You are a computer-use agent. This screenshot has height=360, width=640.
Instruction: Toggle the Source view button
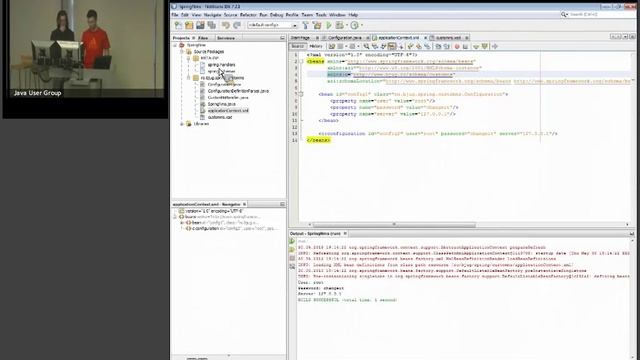click(298, 47)
